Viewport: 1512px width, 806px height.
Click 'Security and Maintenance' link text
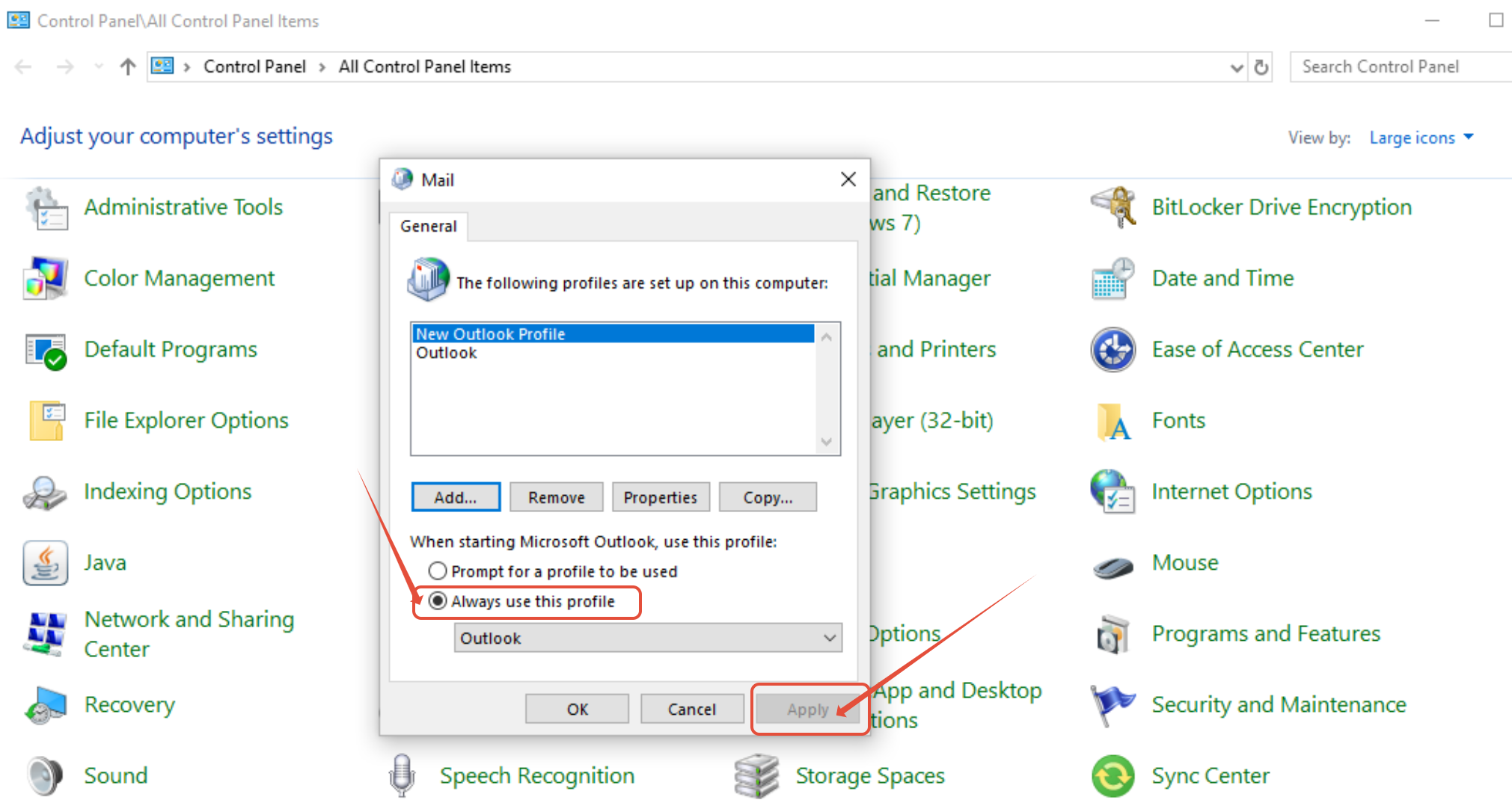click(x=1279, y=704)
